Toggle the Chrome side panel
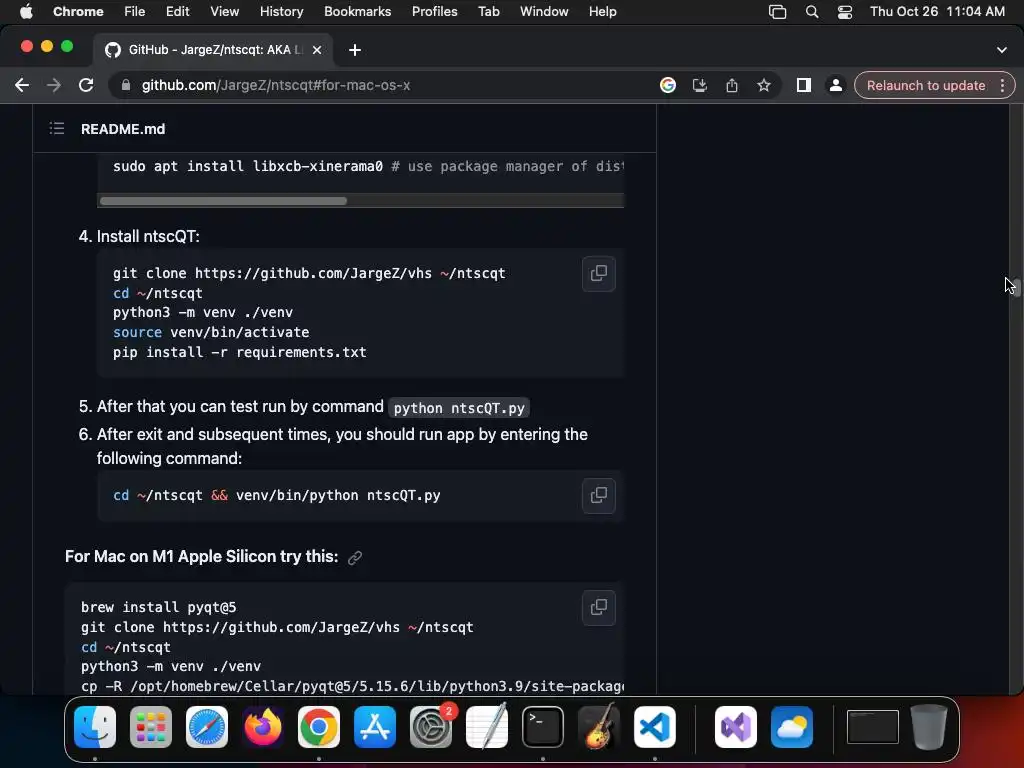 (x=803, y=85)
